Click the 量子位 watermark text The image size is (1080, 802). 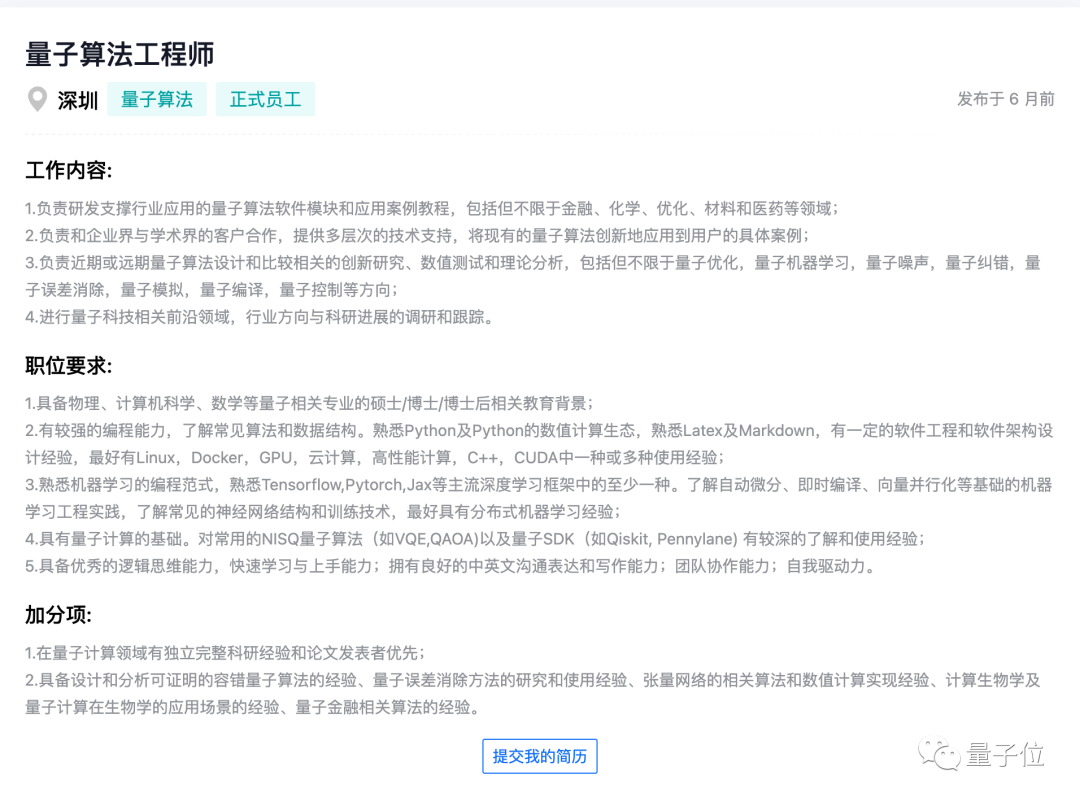click(1005, 754)
